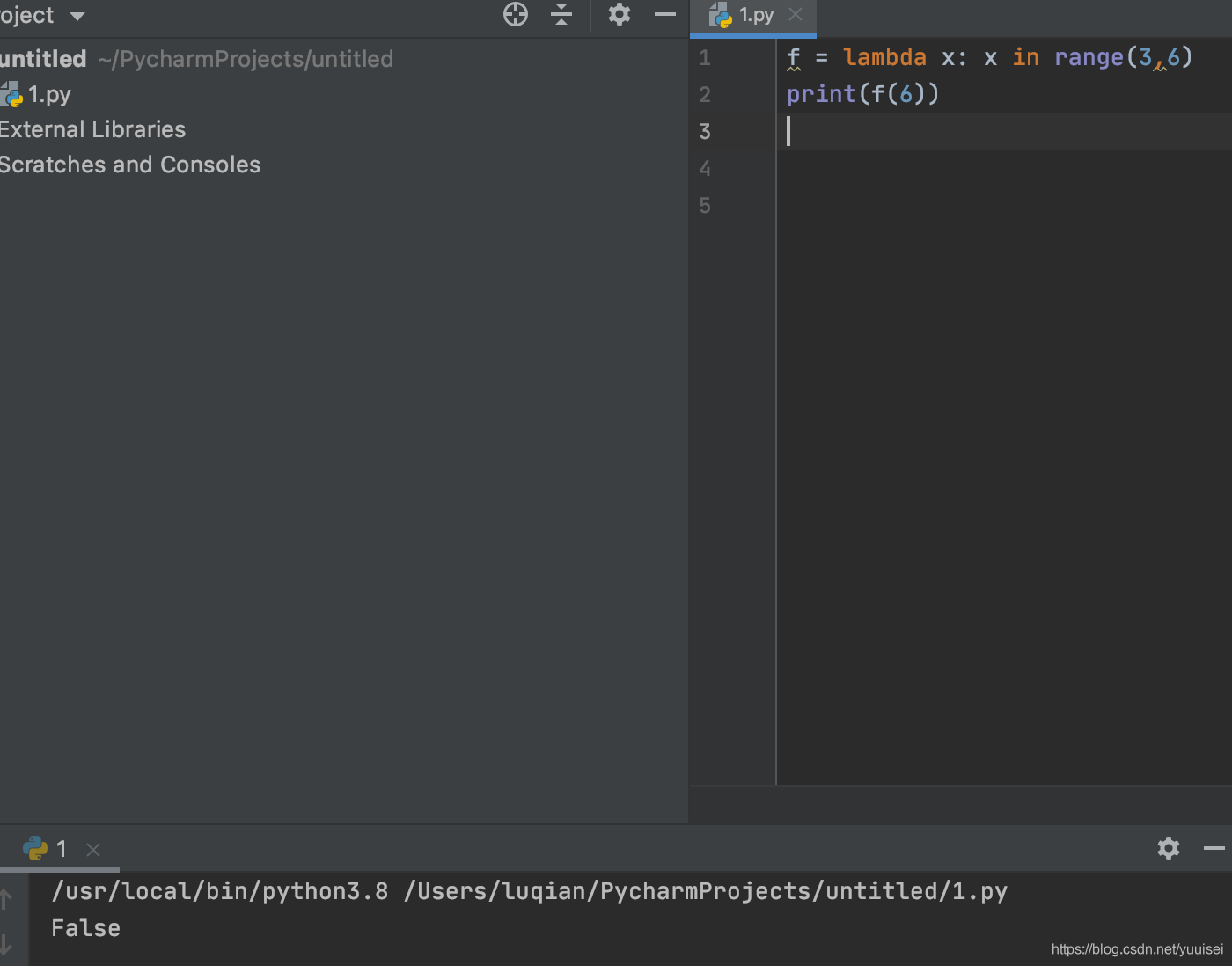This screenshot has width=1232, height=966.
Task: Click the down arrow in Run panel
Action: 6,944
